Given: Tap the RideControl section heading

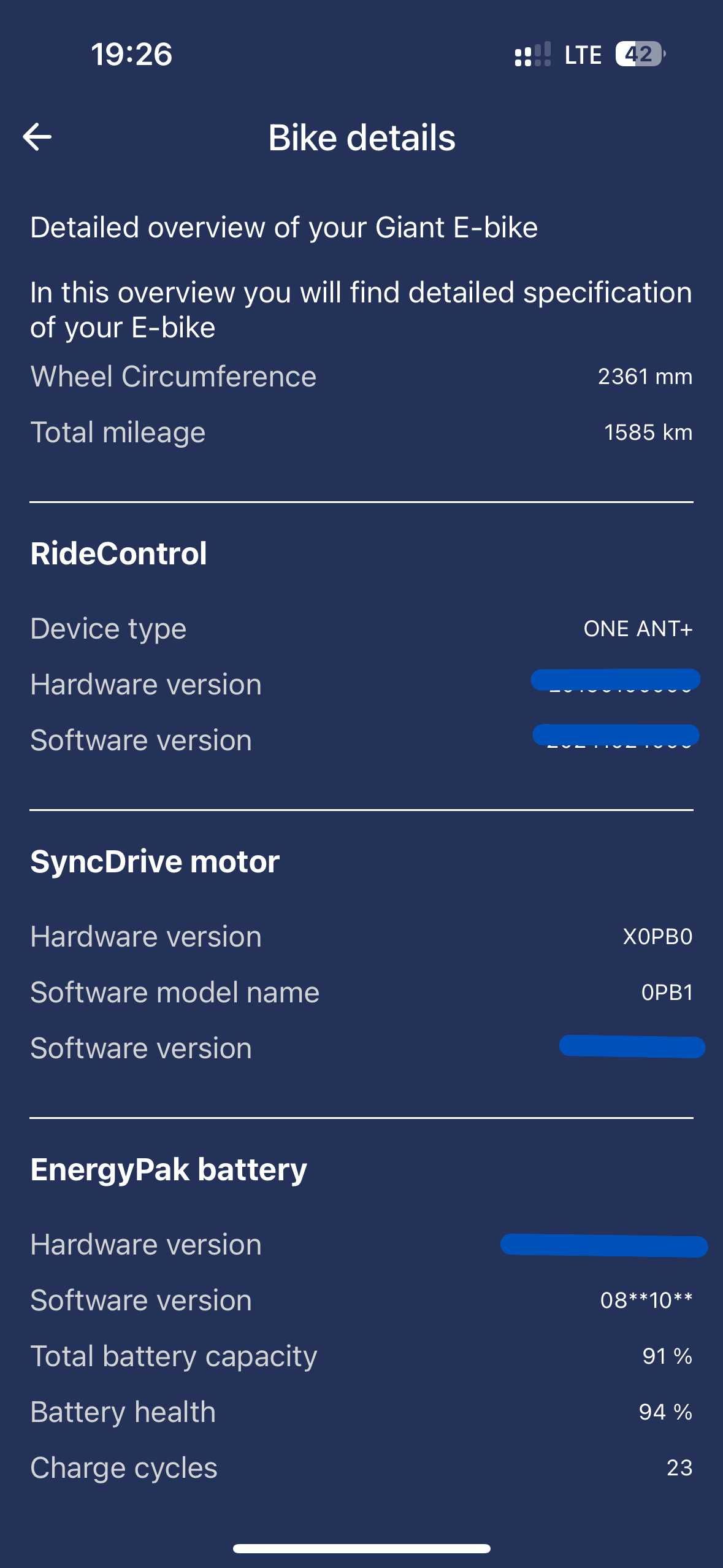Looking at the screenshot, I should click(x=118, y=553).
